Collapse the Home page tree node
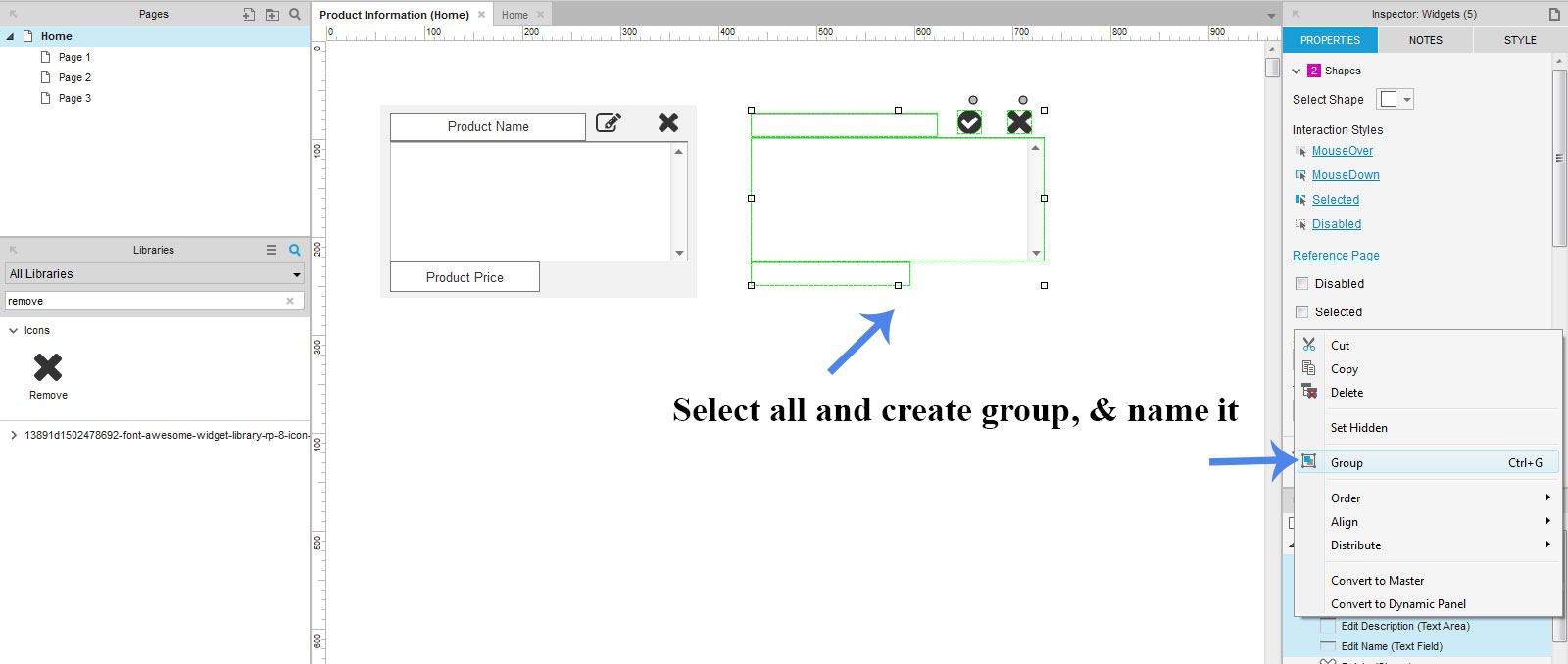The width and height of the screenshot is (1568, 664). point(10,36)
